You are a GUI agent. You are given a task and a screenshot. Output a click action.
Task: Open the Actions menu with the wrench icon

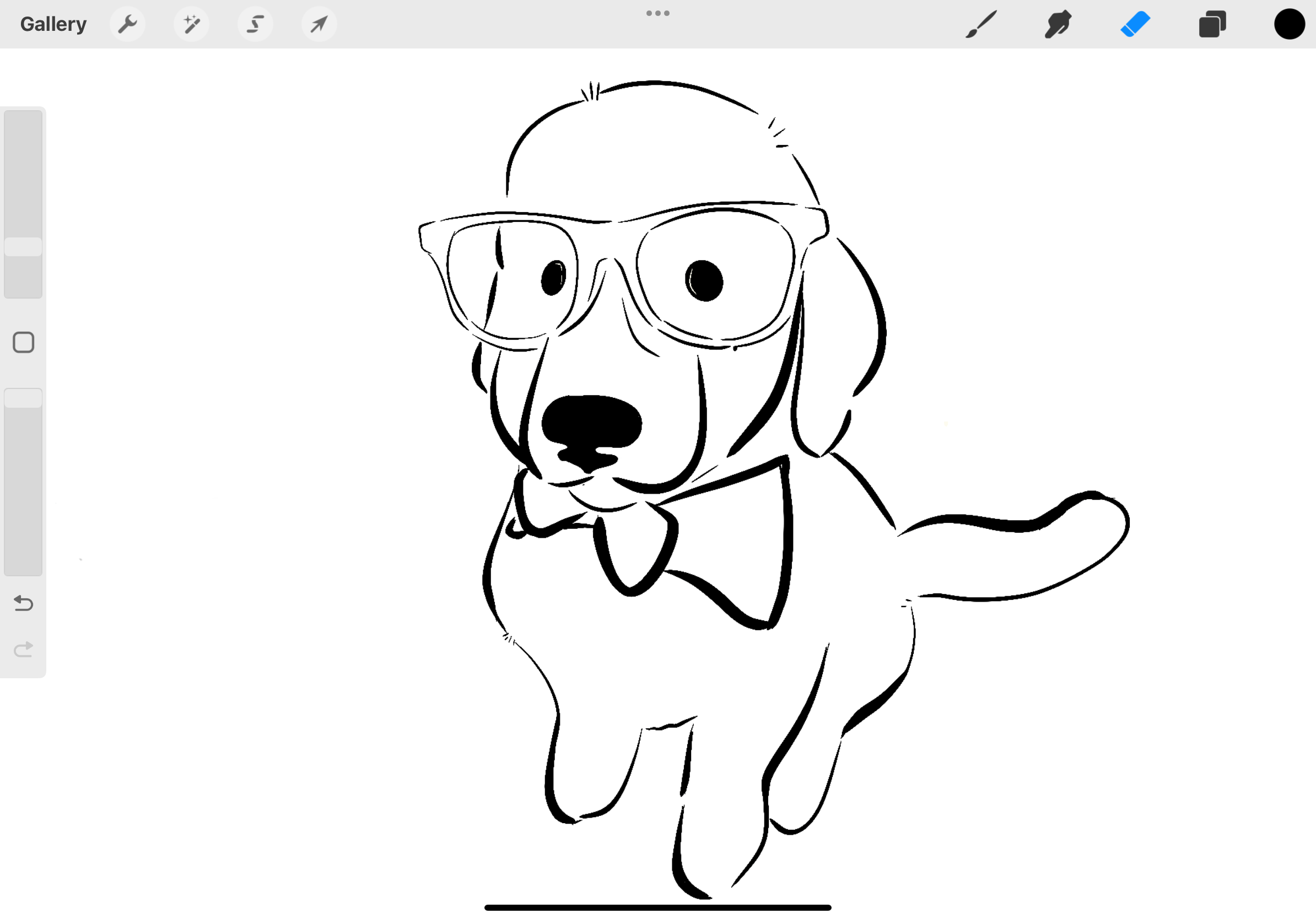(127, 24)
